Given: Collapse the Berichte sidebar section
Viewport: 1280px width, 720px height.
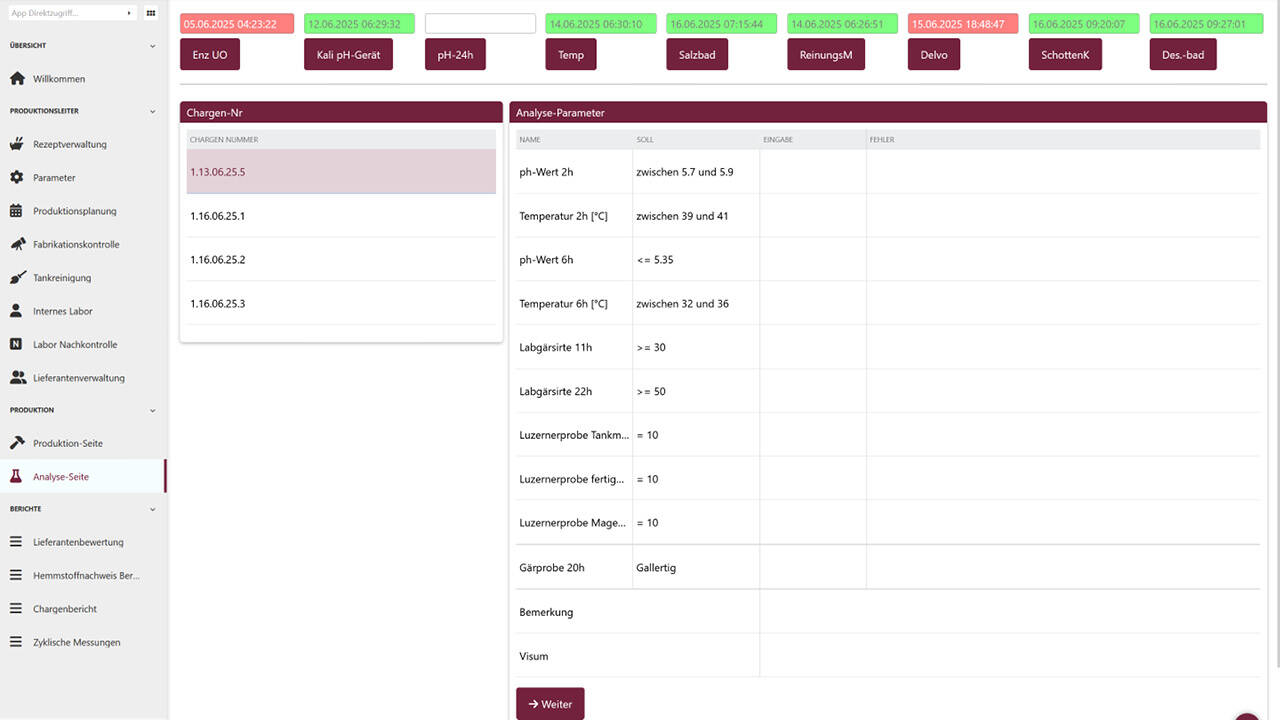Looking at the screenshot, I should point(152,509).
